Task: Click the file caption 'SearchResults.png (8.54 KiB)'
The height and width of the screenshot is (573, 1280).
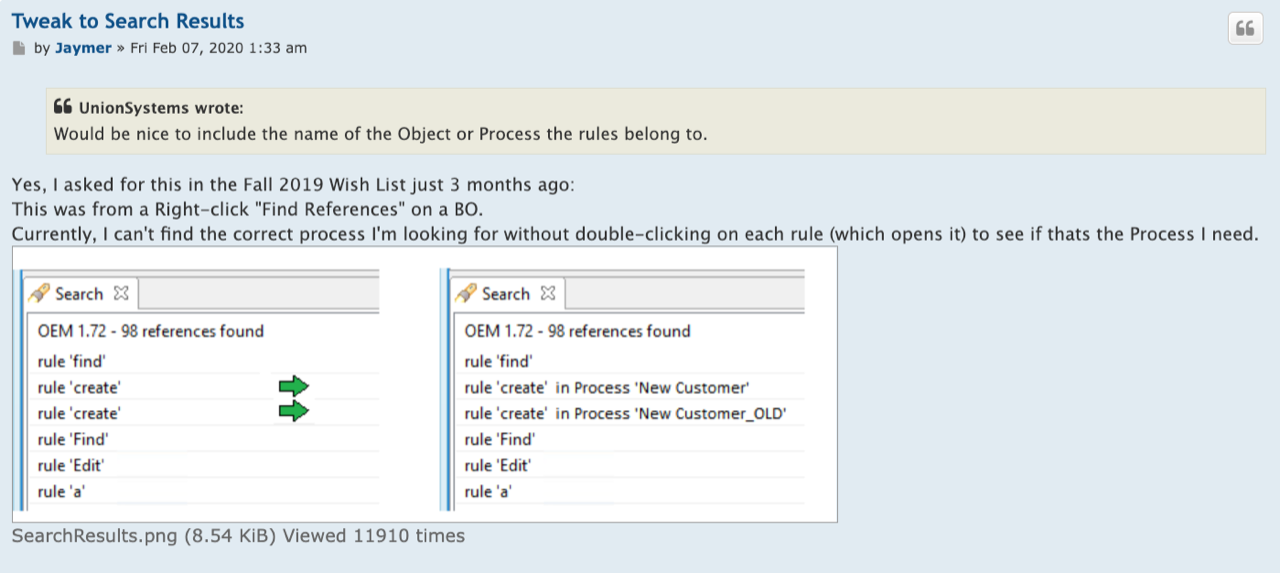Action: [145, 536]
